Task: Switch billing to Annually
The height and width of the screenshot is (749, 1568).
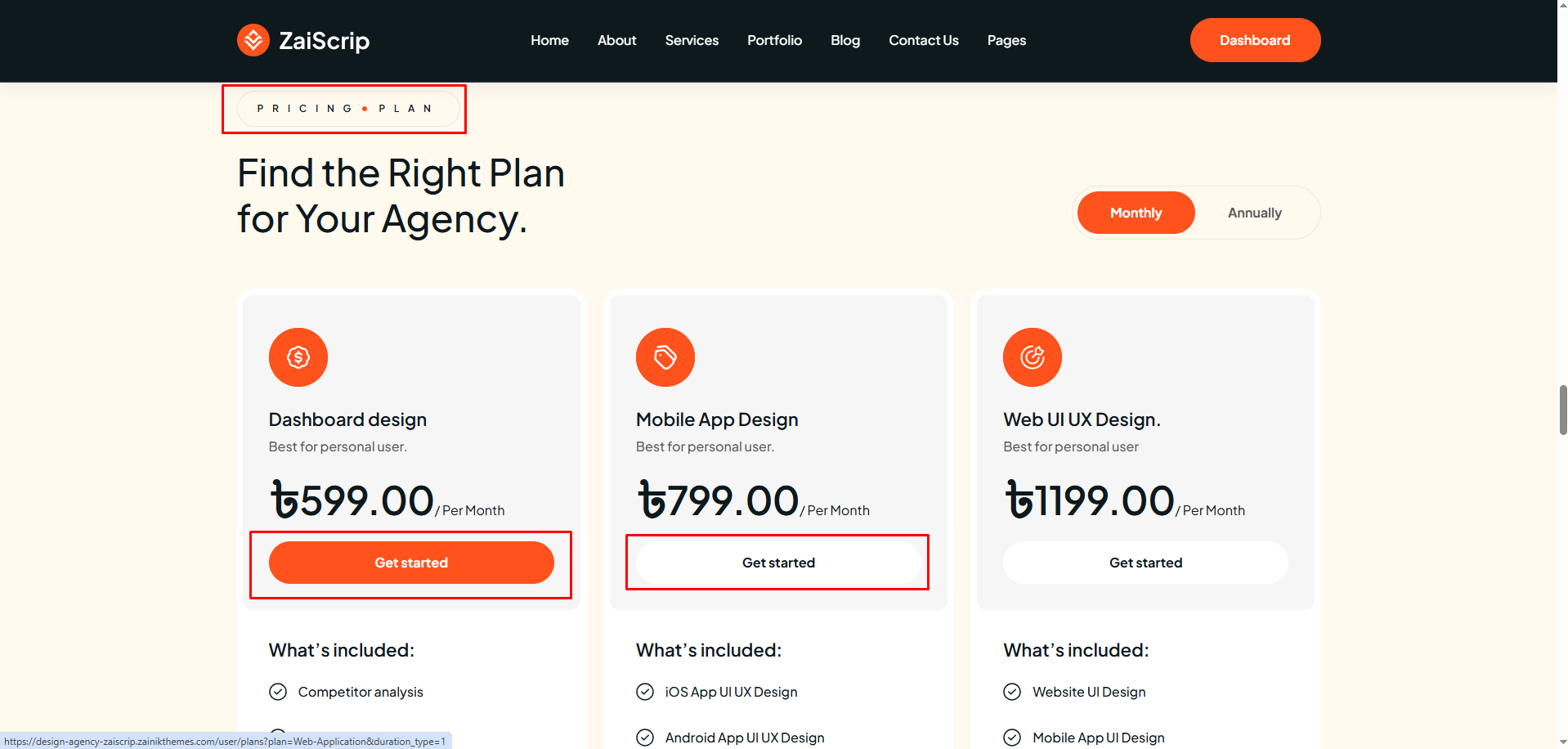Action: pyautogui.click(x=1254, y=213)
